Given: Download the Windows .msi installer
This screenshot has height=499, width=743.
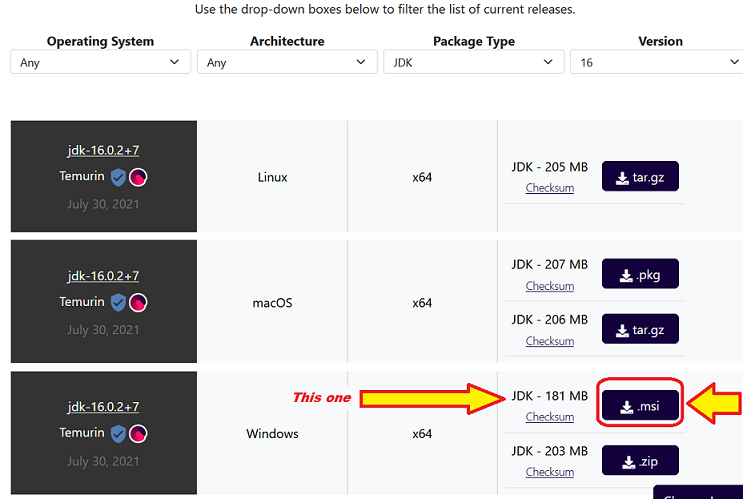Looking at the screenshot, I should click(640, 405).
